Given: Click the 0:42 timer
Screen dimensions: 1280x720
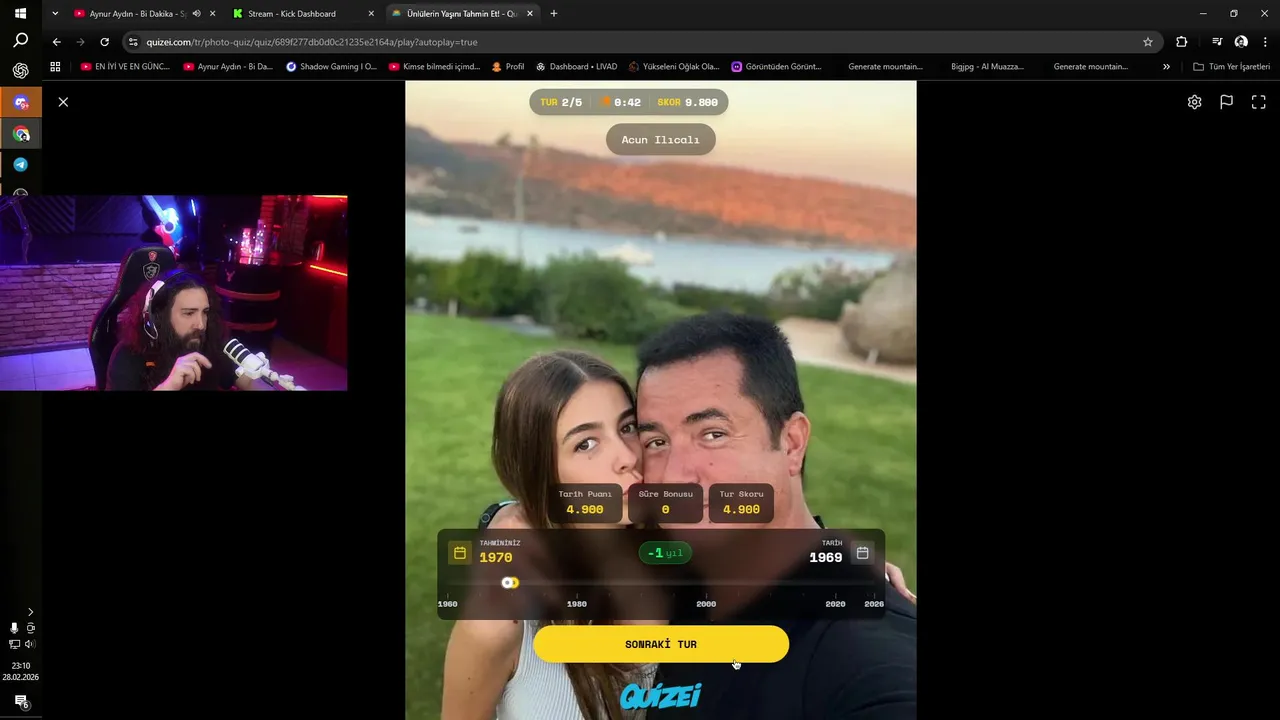Looking at the screenshot, I should [x=621, y=102].
